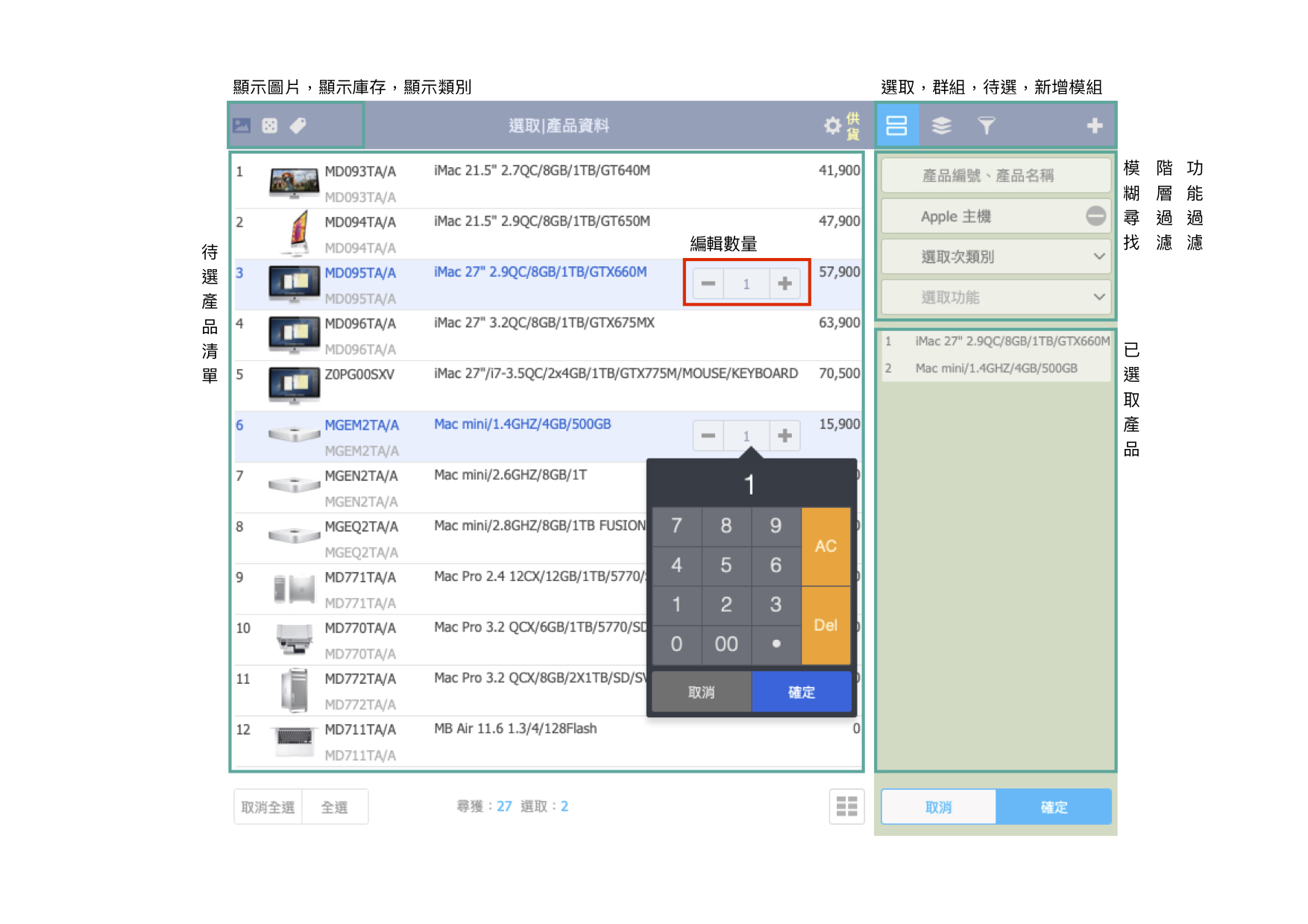The image size is (1308, 924).
Task: Click highlighted MD095TA/A product code
Action: click(x=360, y=273)
